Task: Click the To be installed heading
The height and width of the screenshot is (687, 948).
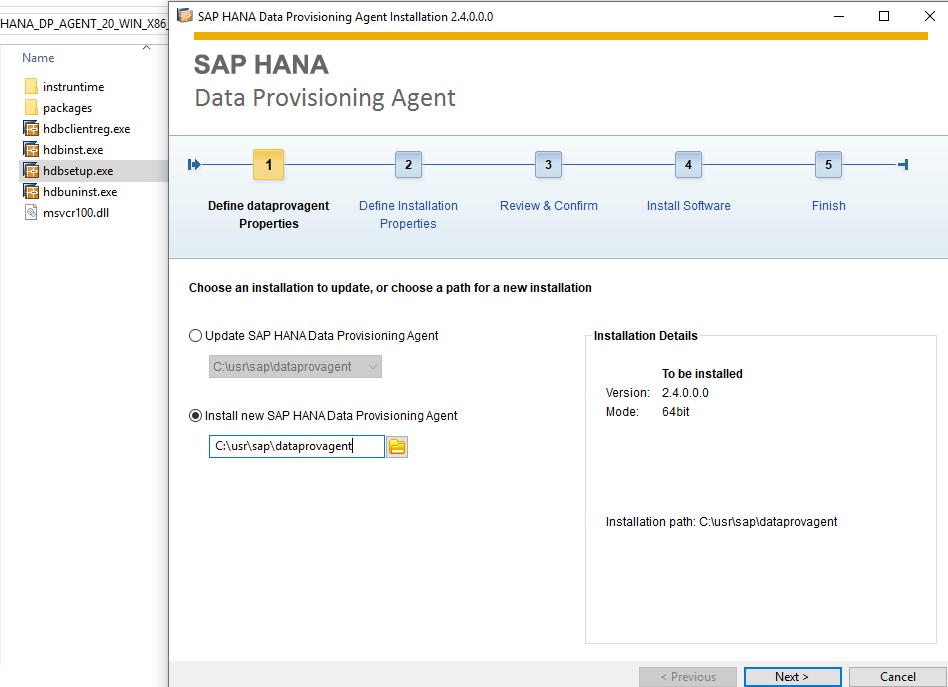Action: [702, 374]
